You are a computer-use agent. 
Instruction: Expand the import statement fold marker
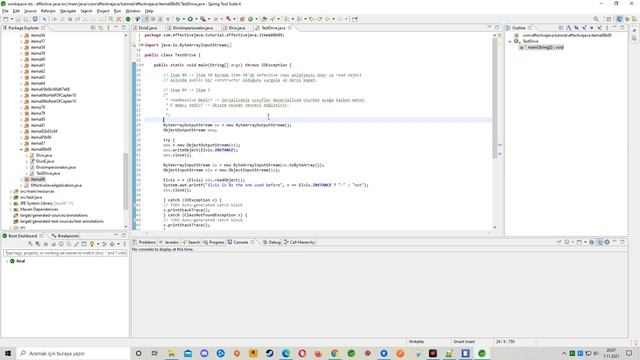(x=141, y=45)
